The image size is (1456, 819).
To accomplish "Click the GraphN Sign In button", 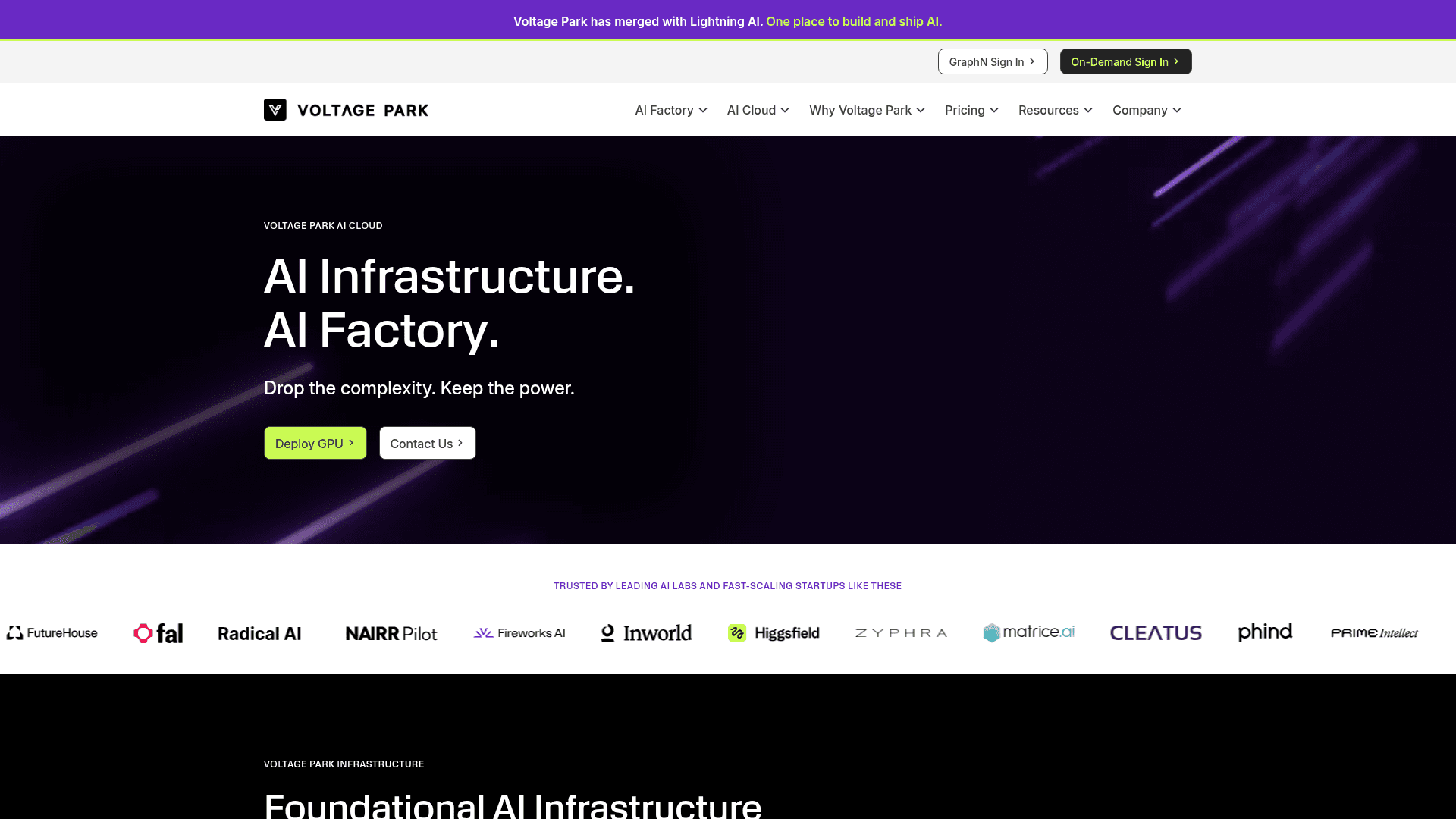I will click(x=993, y=61).
